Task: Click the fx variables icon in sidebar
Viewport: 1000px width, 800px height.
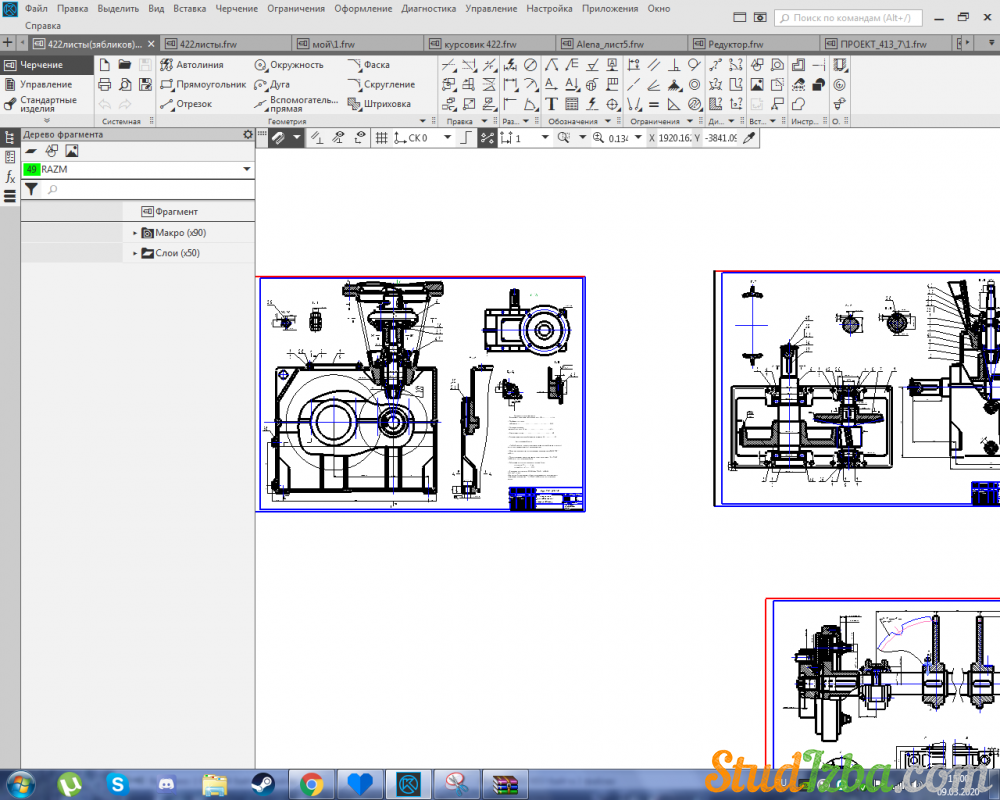Action: (x=10, y=176)
